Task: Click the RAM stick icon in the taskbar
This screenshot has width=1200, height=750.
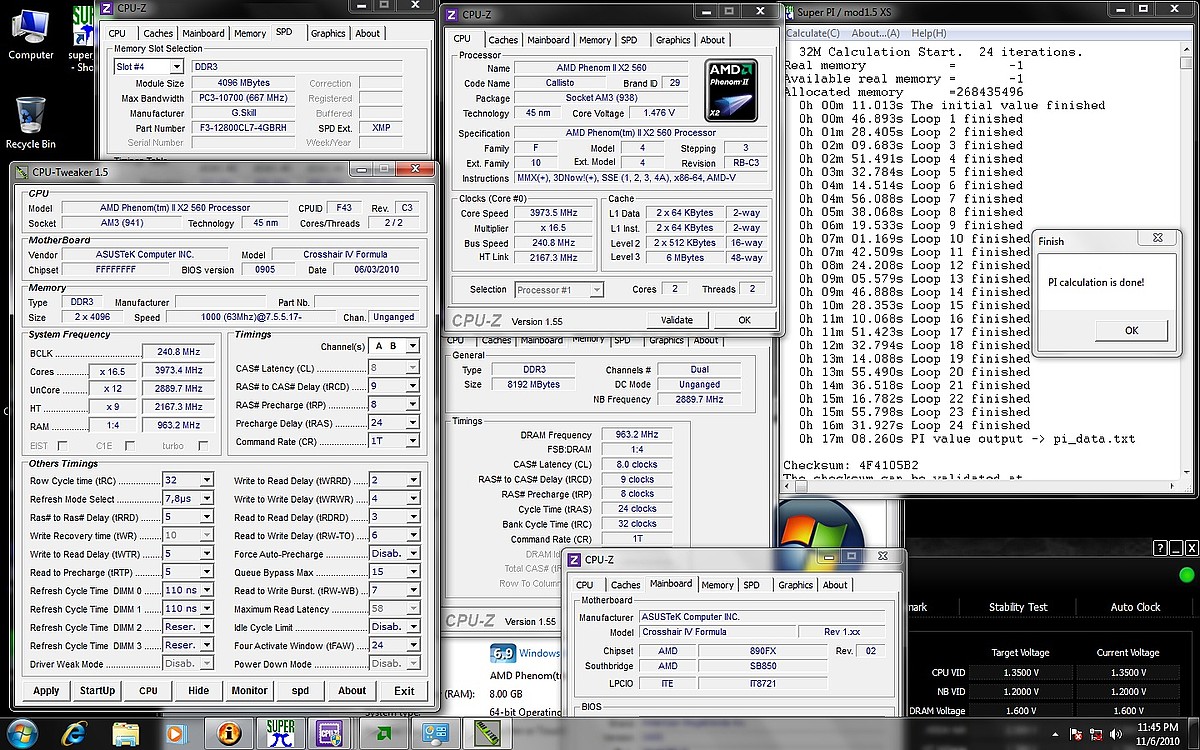Action: 486,733
